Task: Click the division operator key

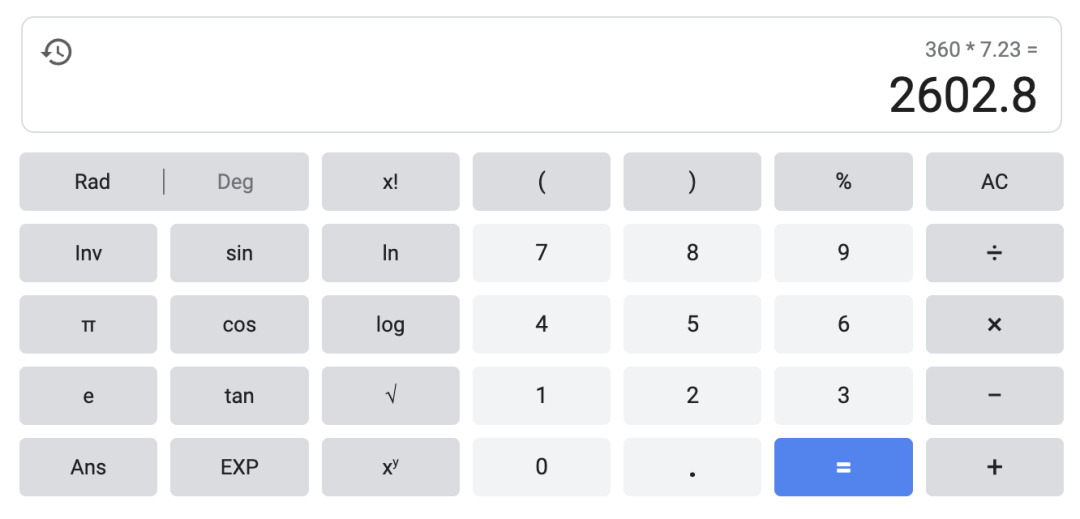Action: pos(994,253)
